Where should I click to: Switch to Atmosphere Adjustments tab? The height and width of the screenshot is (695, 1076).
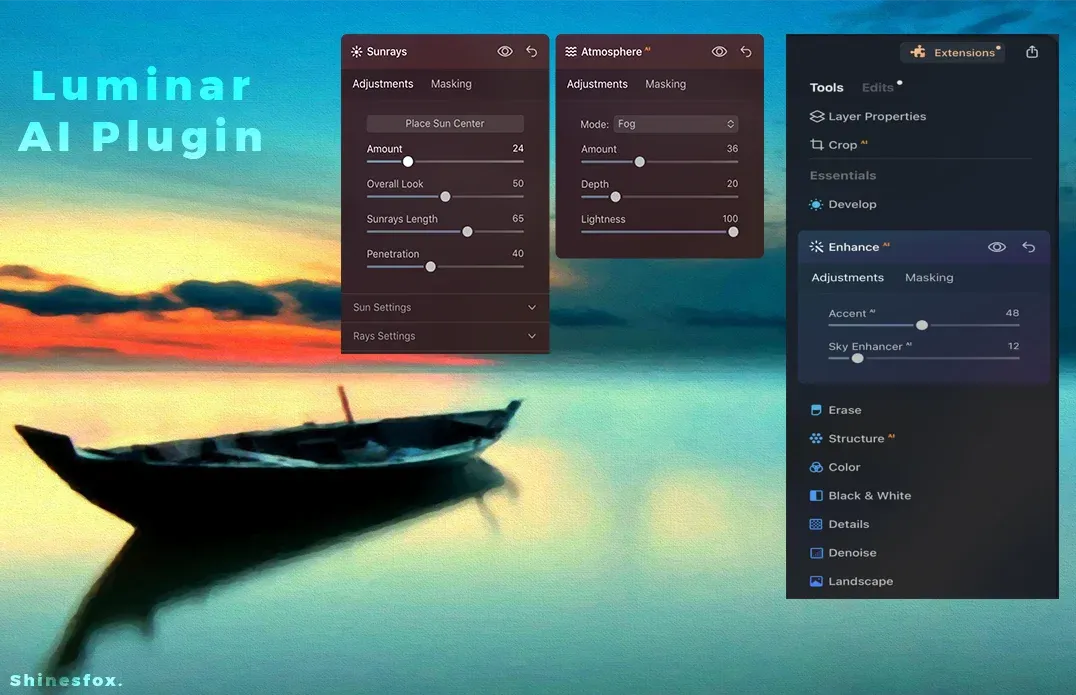tap(597, 84)
